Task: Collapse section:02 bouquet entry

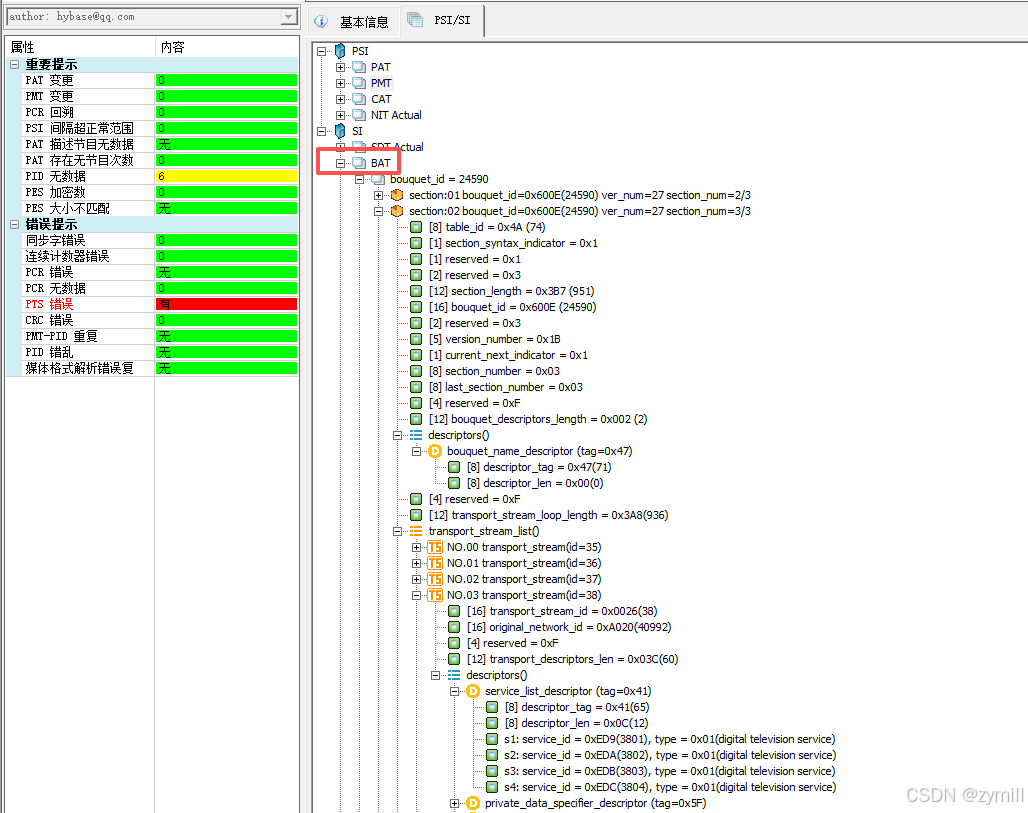Action: [x=378, y=211]
